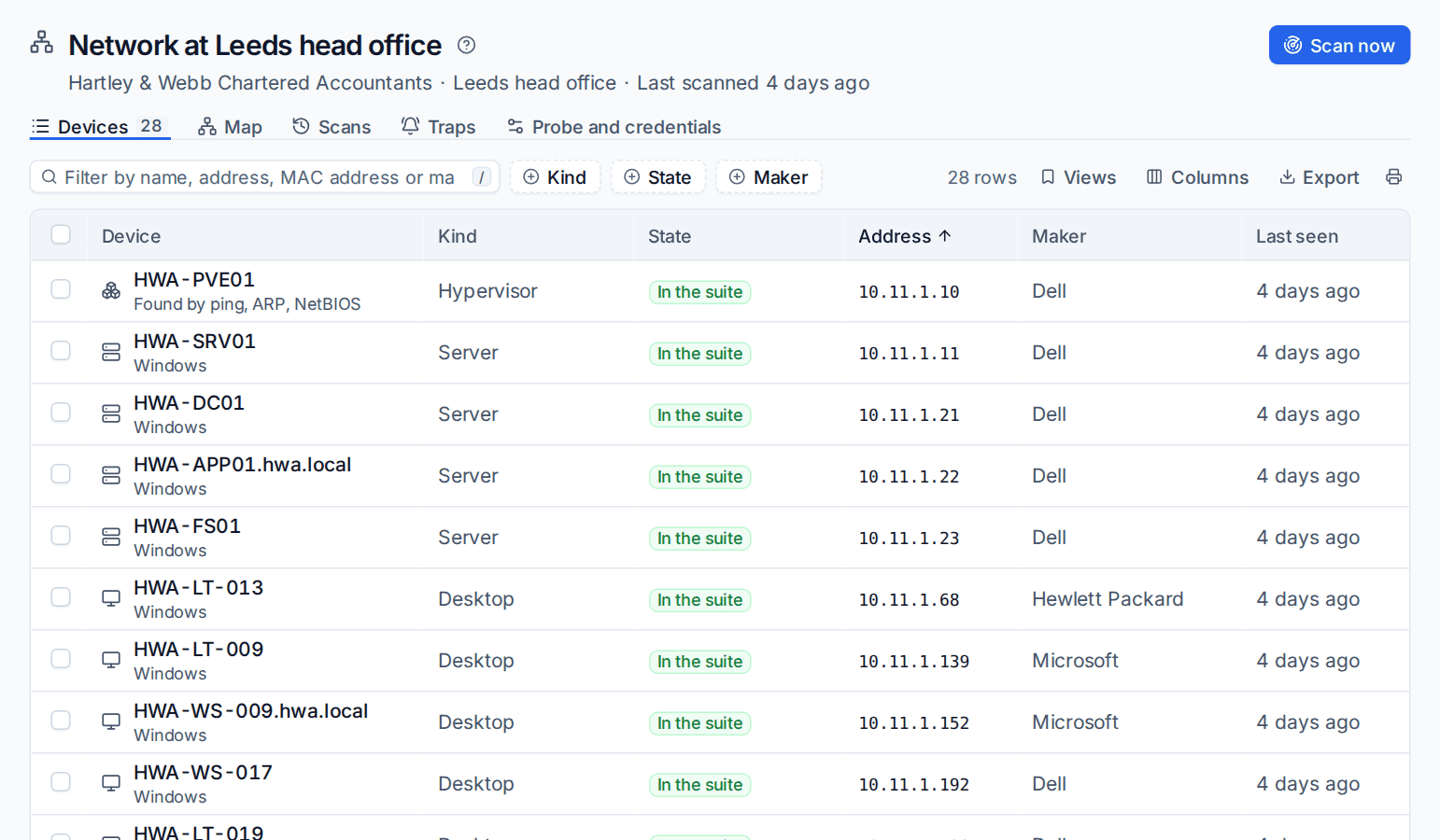The image size is (1440, 840).
Task: Export the device list
Action: point(1319,177)
